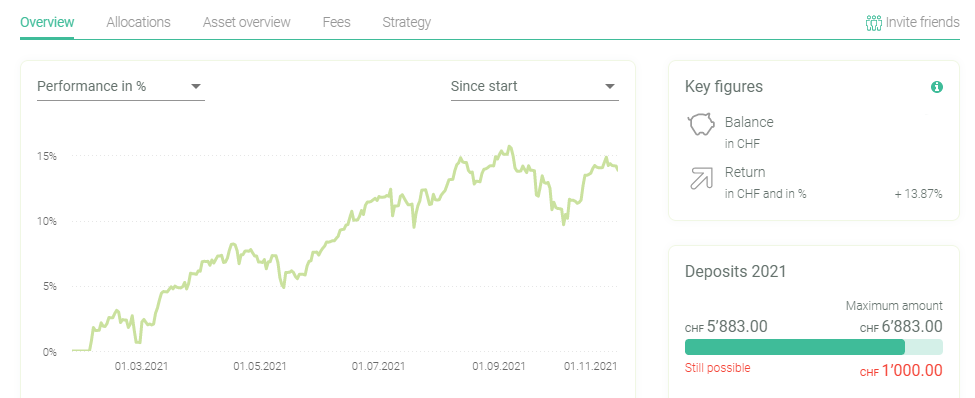
Task: Click the Return arrow icon
Action: coord(701,177)
